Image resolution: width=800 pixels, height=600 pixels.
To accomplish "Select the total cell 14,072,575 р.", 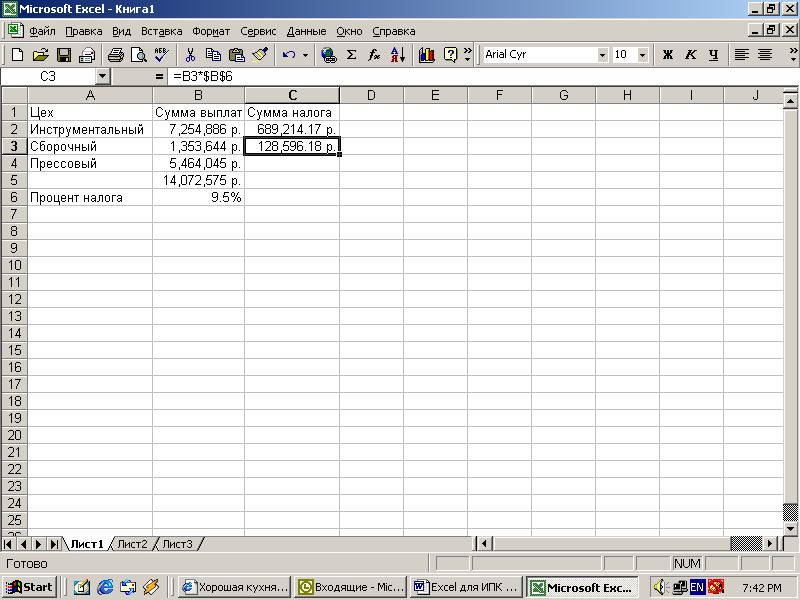I will (198, 181).
